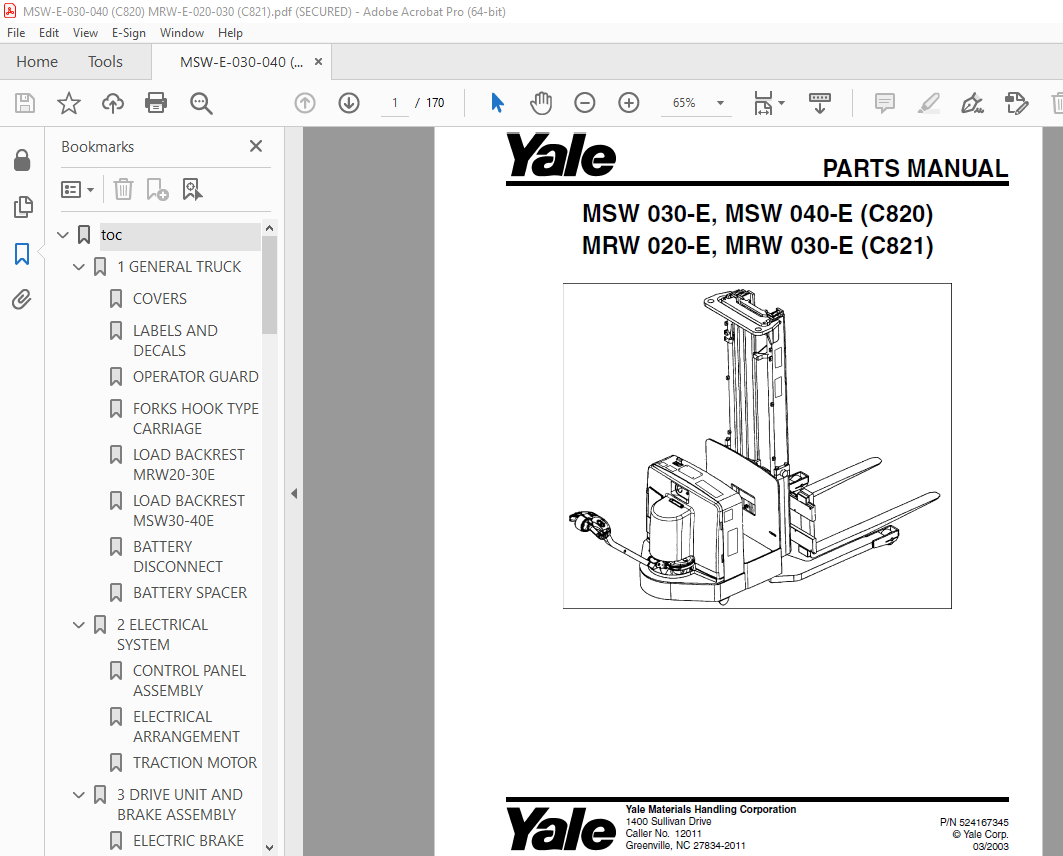Open LABELS AND DECALS bookmark
Screen dimensions: 1063x856
(x=176, y=340)
